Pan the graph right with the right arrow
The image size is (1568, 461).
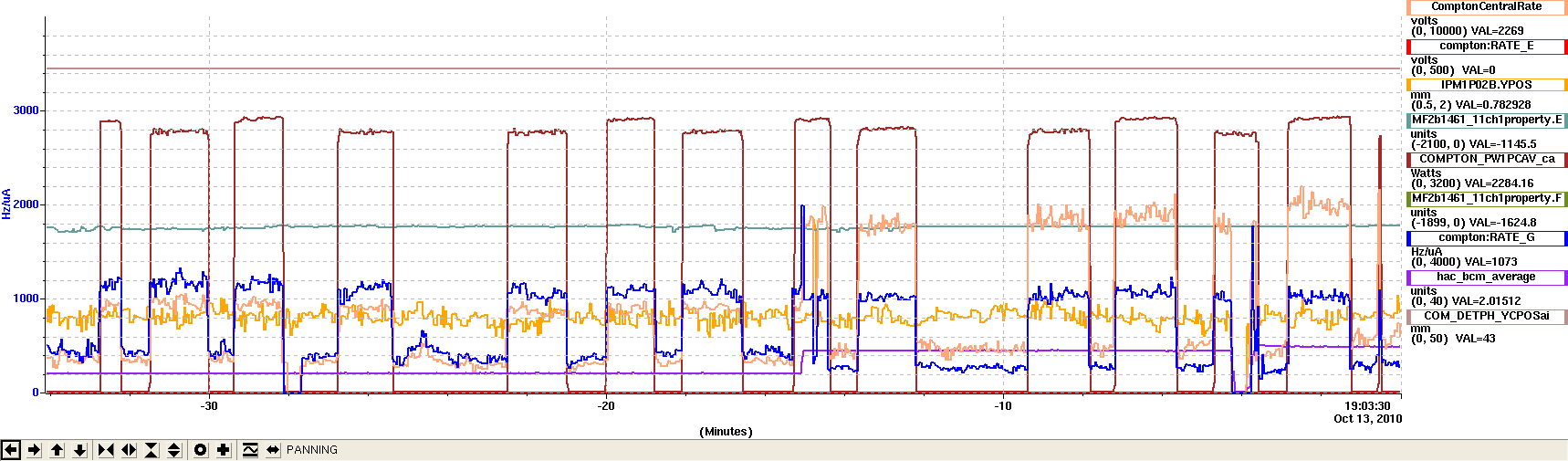point(34,450)
